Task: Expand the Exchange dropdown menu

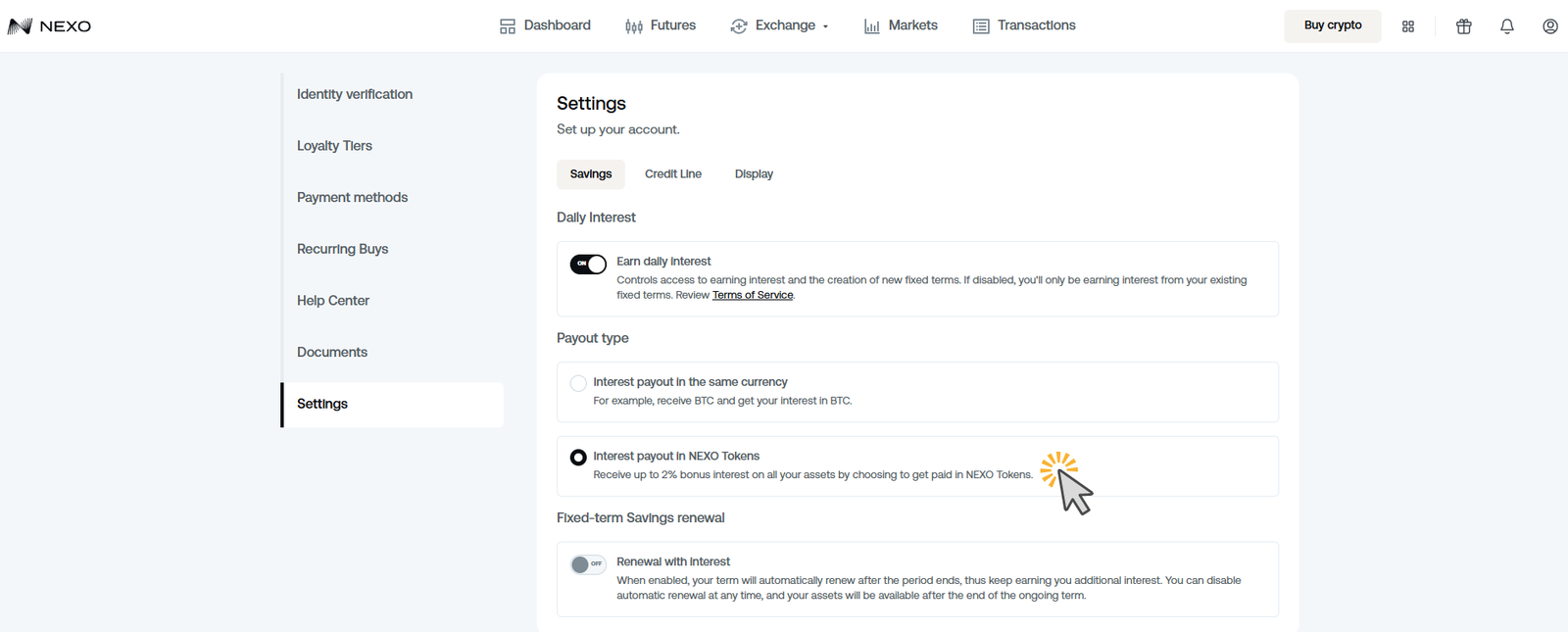Action: click(x=781, y=25)
